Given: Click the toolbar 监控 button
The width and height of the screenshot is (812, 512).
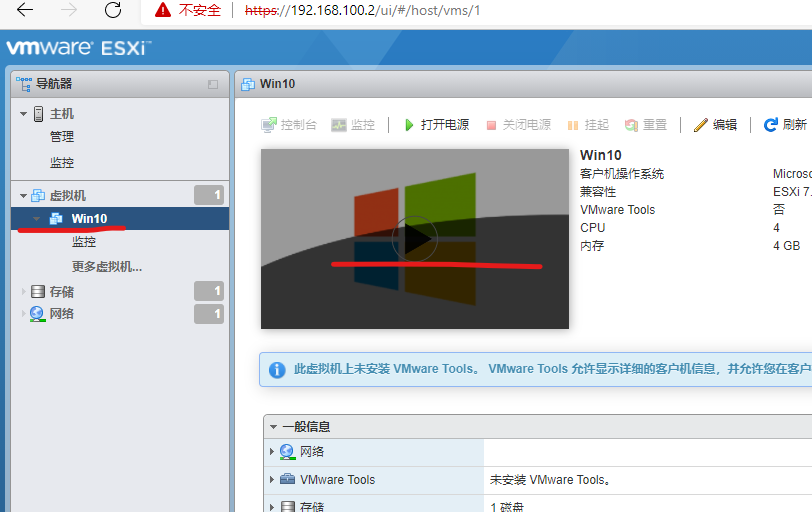Looking at the screenshot, I should coord(353,125).
